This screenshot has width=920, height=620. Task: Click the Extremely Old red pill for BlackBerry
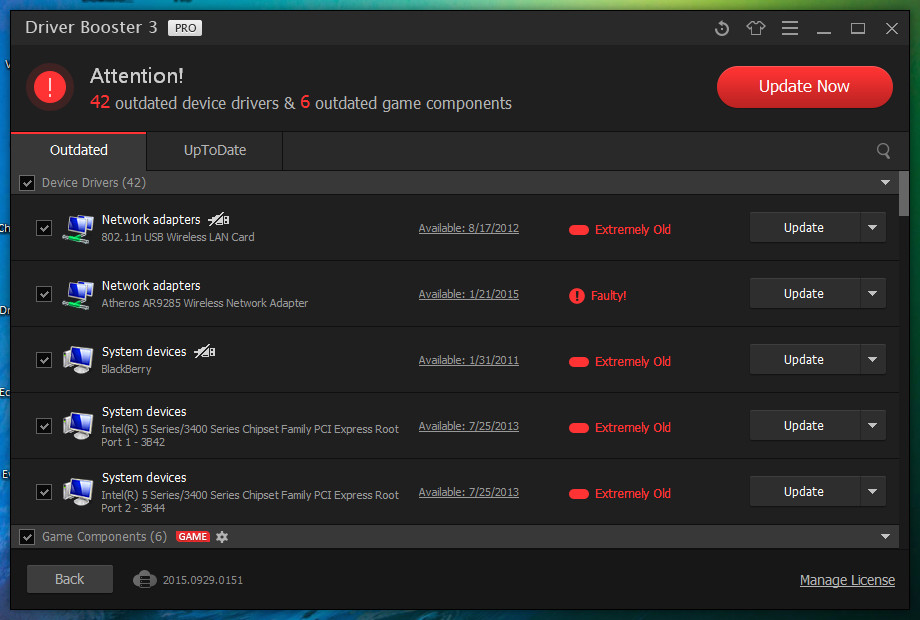point(579,362)
